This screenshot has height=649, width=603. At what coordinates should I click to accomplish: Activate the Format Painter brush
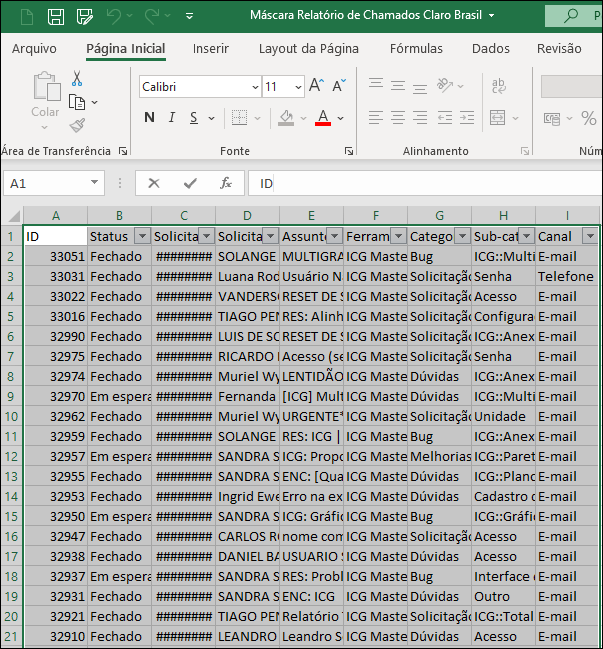tap(77, 125)
